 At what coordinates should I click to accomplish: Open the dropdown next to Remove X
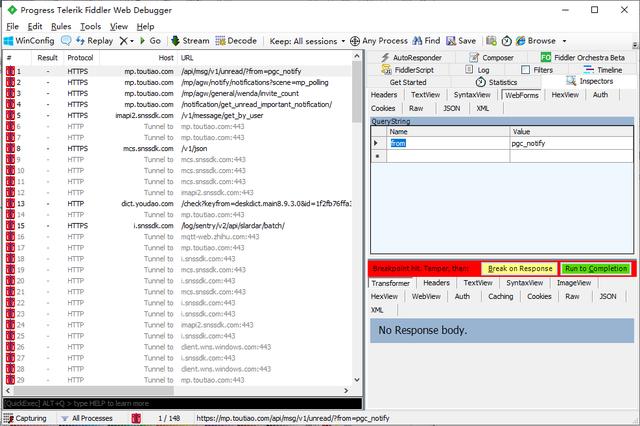coord(132,41)
